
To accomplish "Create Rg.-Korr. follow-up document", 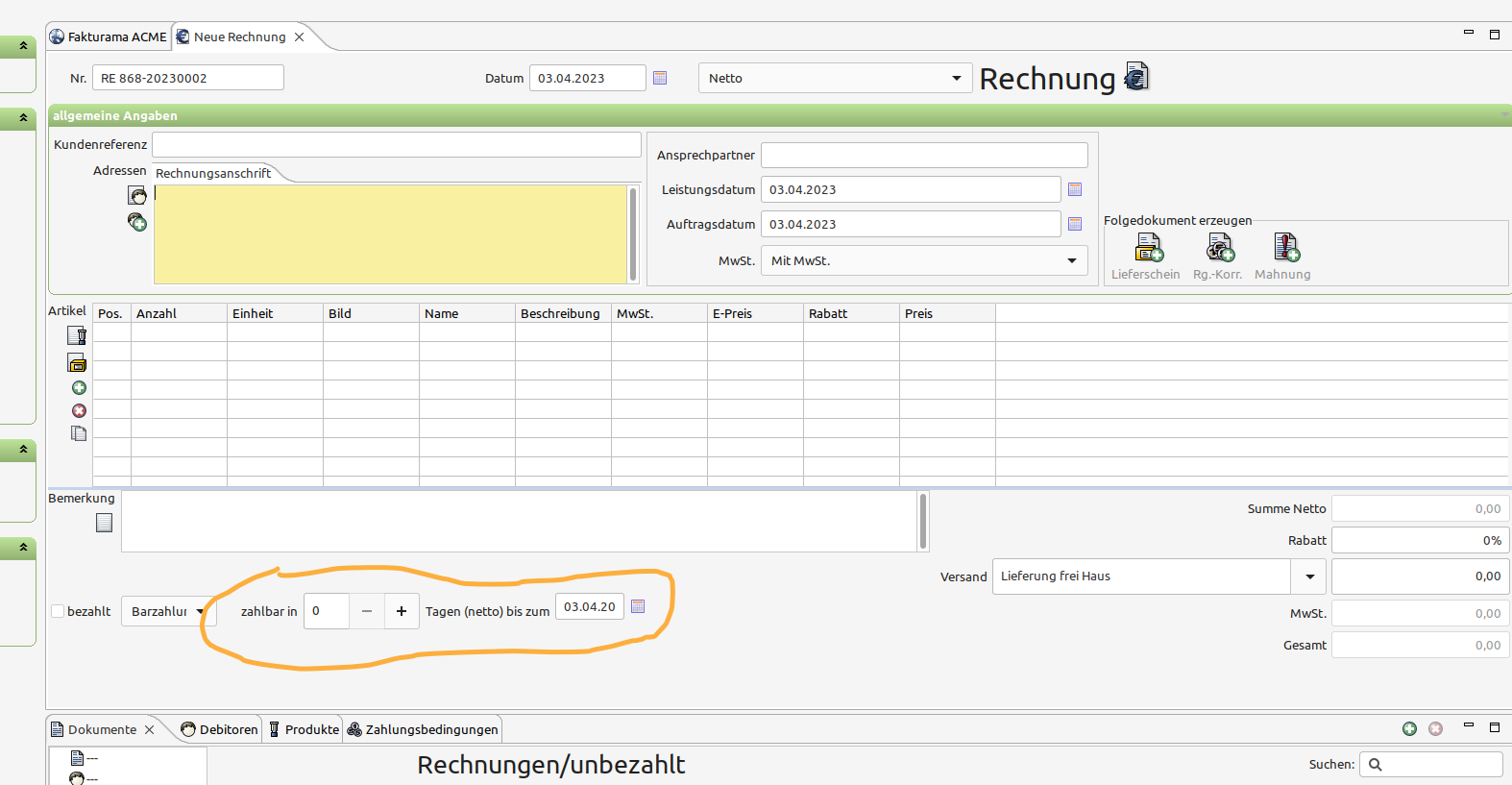I will click(x=1218, y=257).
